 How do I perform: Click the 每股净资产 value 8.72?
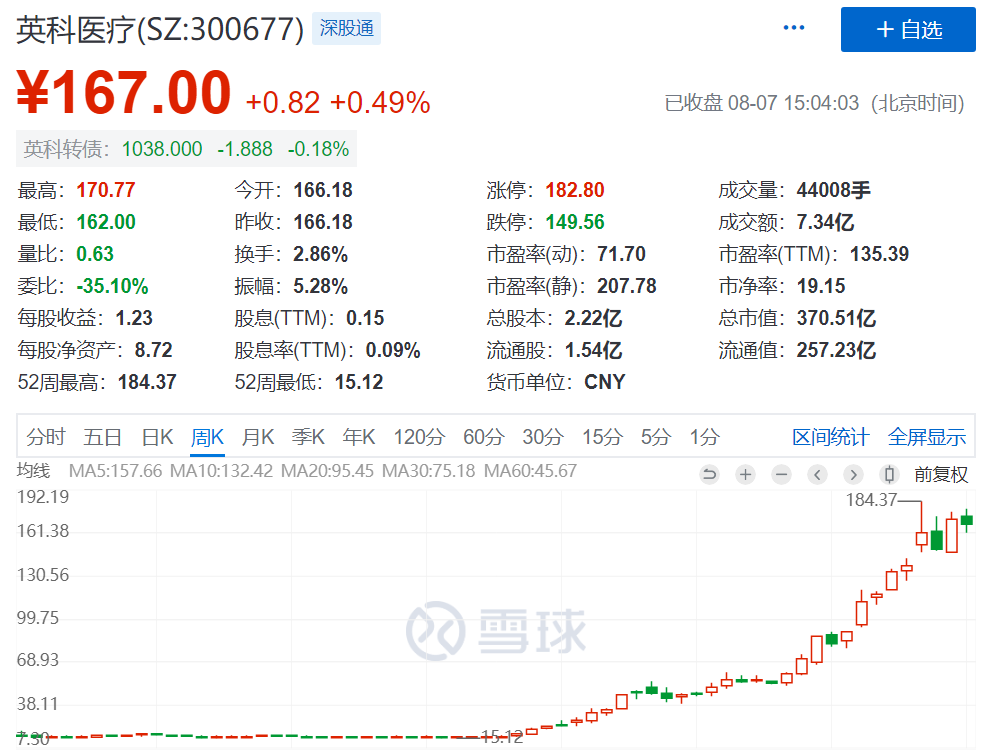[x=153, y=350]
